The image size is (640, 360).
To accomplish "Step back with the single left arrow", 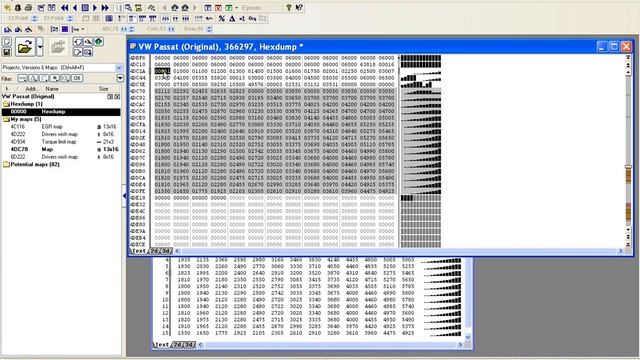I will 75,8.
